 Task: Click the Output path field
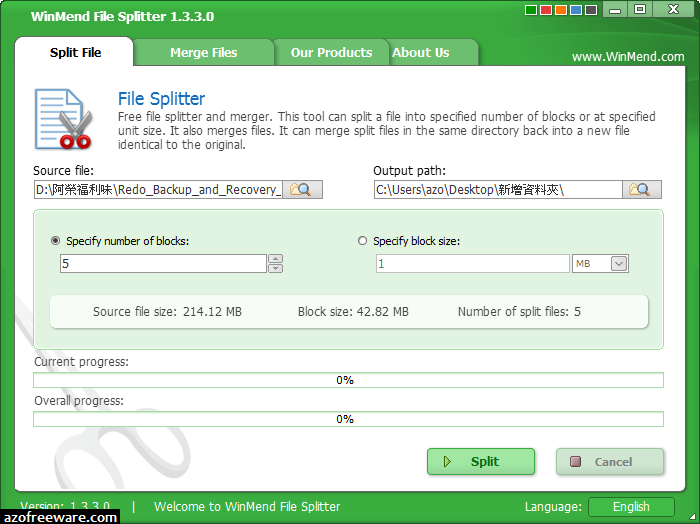(x=498, y=190)
